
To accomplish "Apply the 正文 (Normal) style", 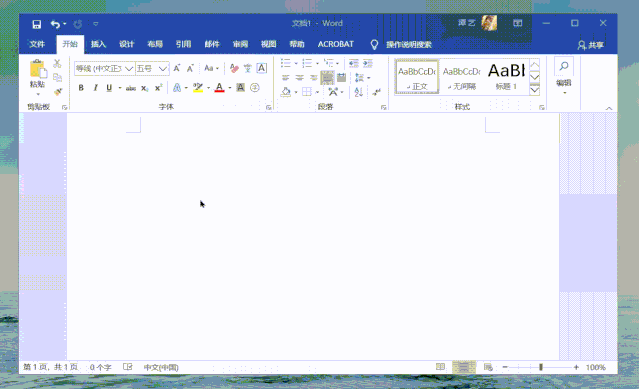I will (x=417, y=77).
